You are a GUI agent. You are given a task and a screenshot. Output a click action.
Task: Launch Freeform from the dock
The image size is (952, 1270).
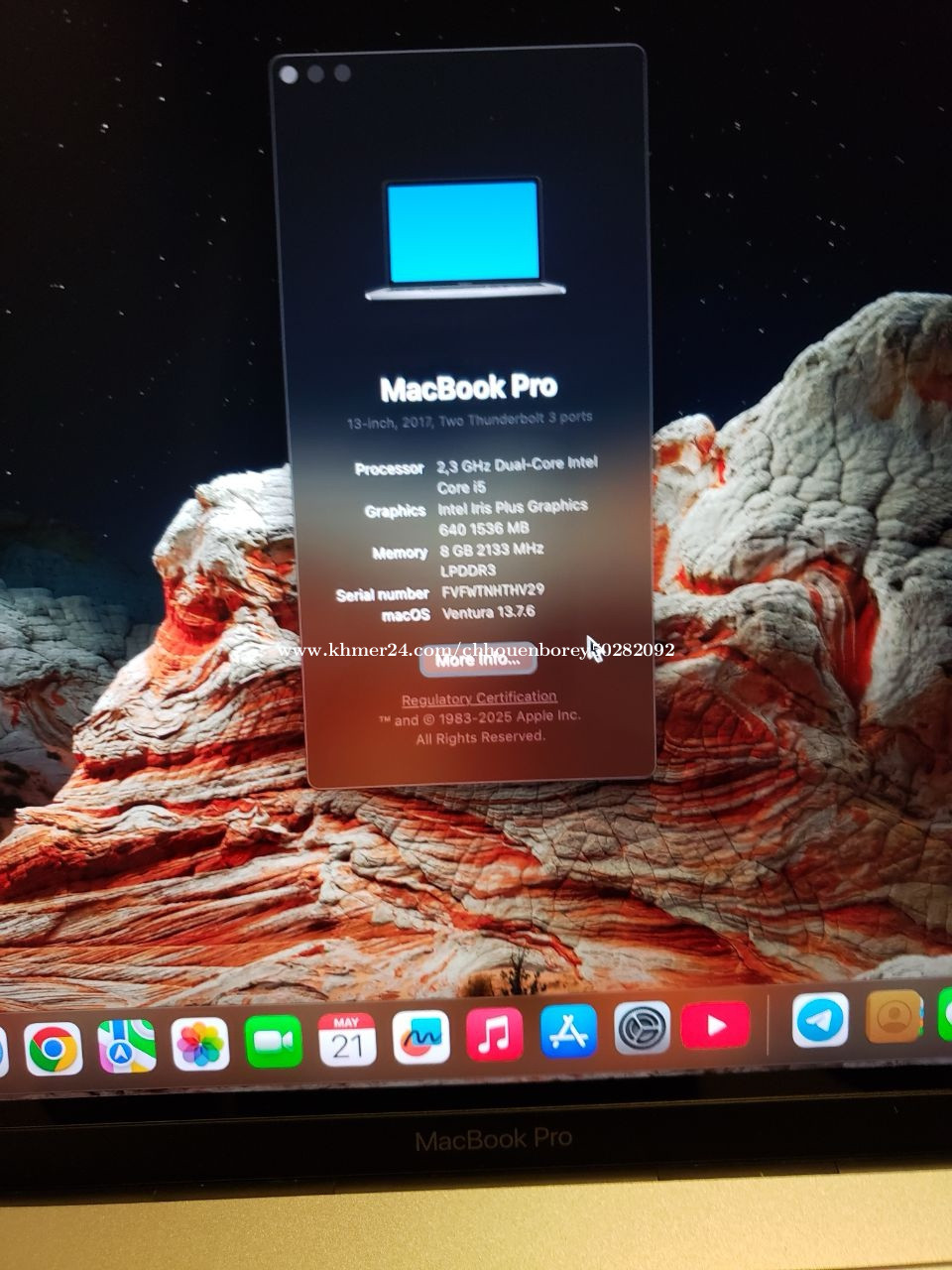[x=420, y=1038]
